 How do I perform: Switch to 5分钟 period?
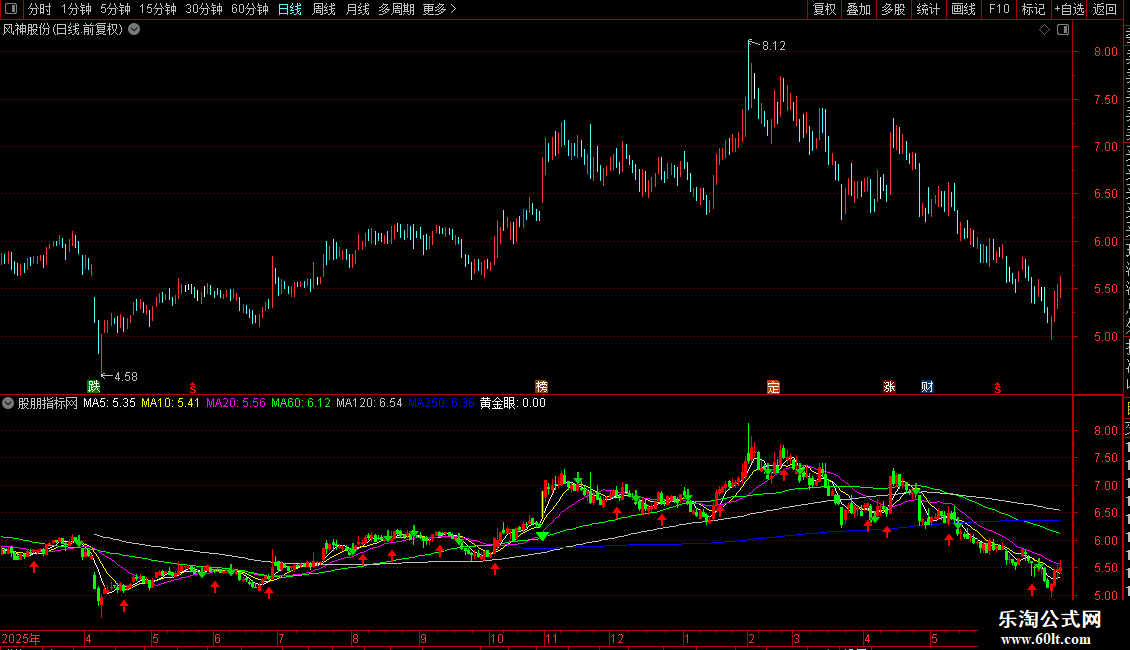pyautogui.click(x=115, y=9)
